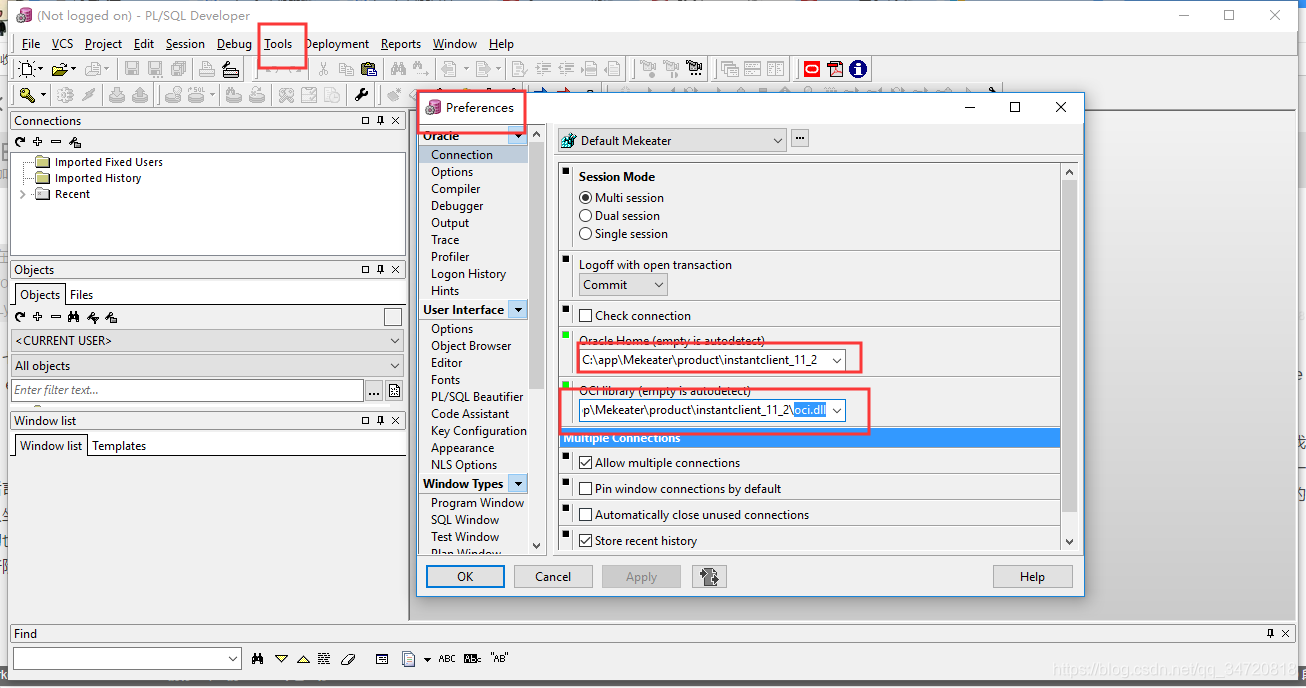This screenshot has height=688, width=1306.
Task: Toggle ABC case sensitive search option
Action: (447, 659)
